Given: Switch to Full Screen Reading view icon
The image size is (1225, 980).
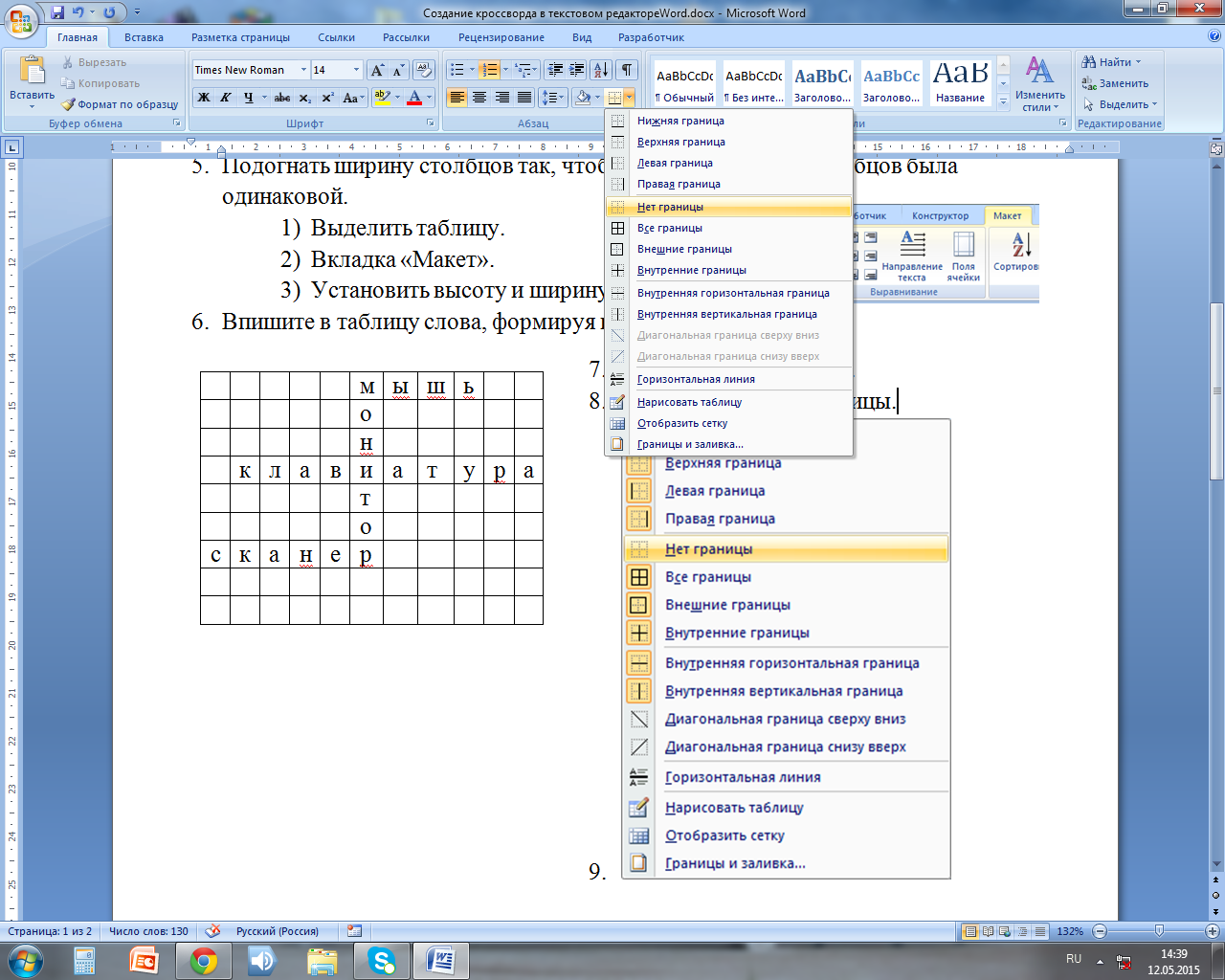Looking at the screenshot, I should [988, 931].
